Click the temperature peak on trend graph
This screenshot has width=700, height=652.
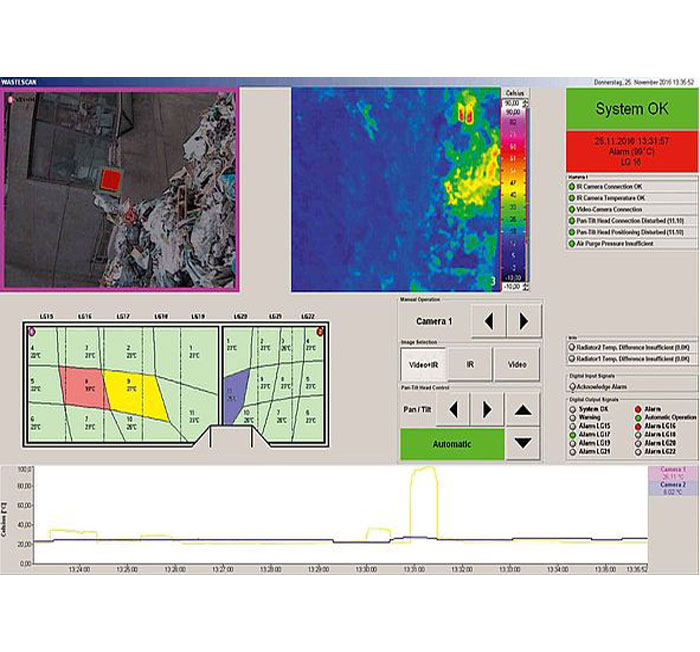(x=425, y=469)
